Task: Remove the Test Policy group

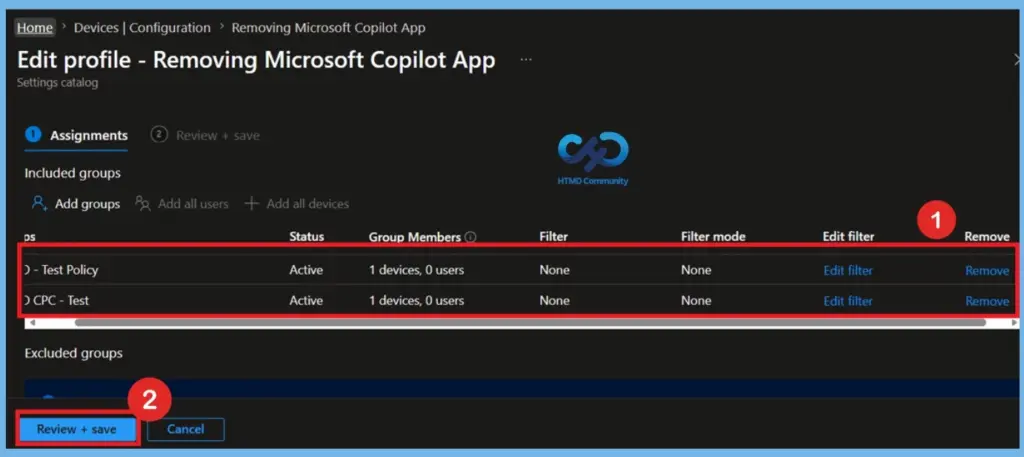Action: point(987,270)
